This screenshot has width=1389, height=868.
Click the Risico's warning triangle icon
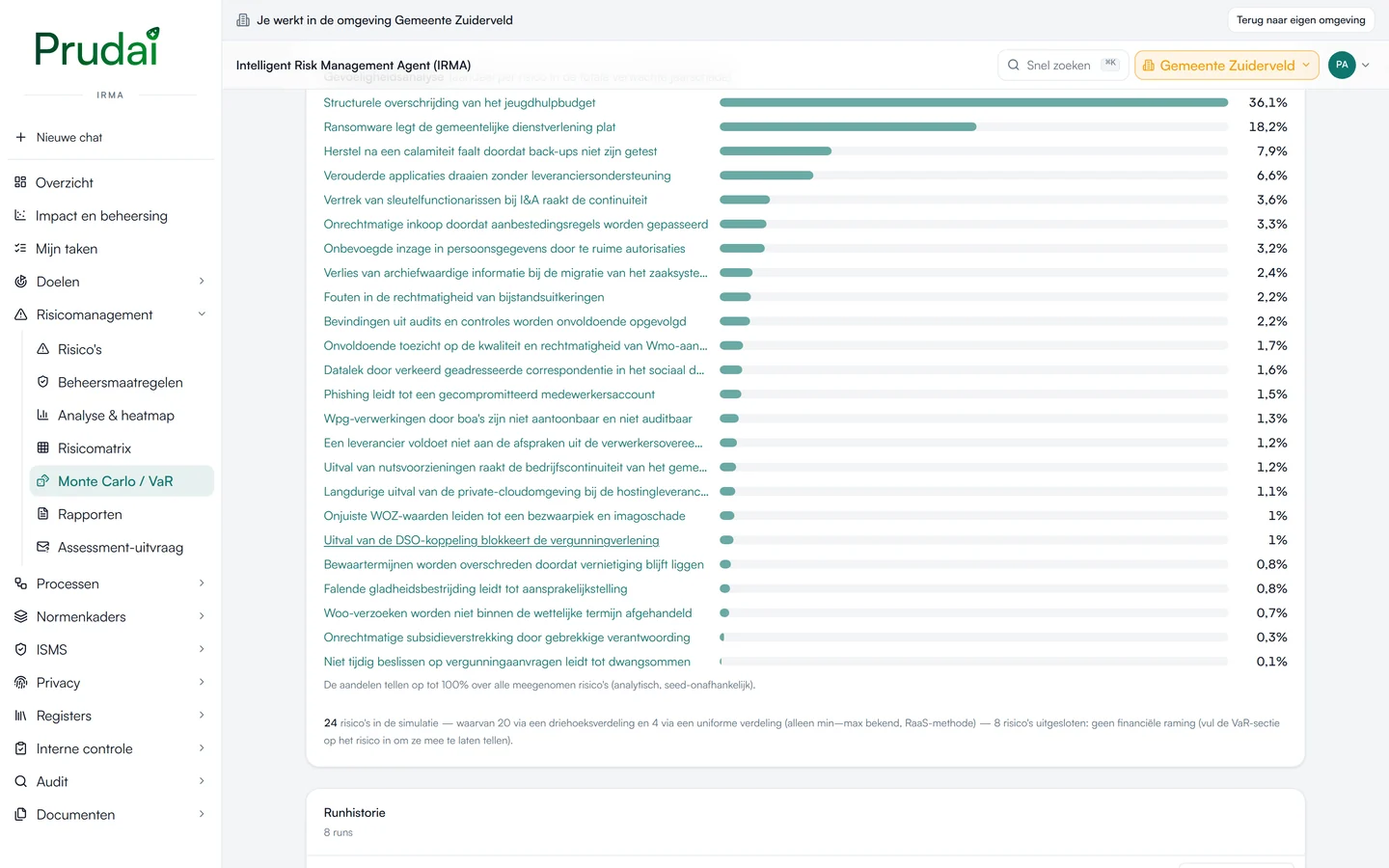(42, 349)
